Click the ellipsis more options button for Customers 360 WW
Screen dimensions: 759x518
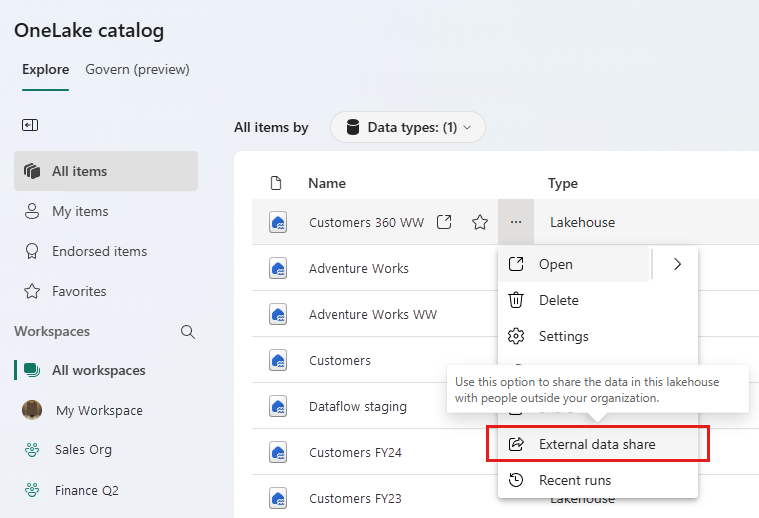pyautogui.click(x=516, y=222)
